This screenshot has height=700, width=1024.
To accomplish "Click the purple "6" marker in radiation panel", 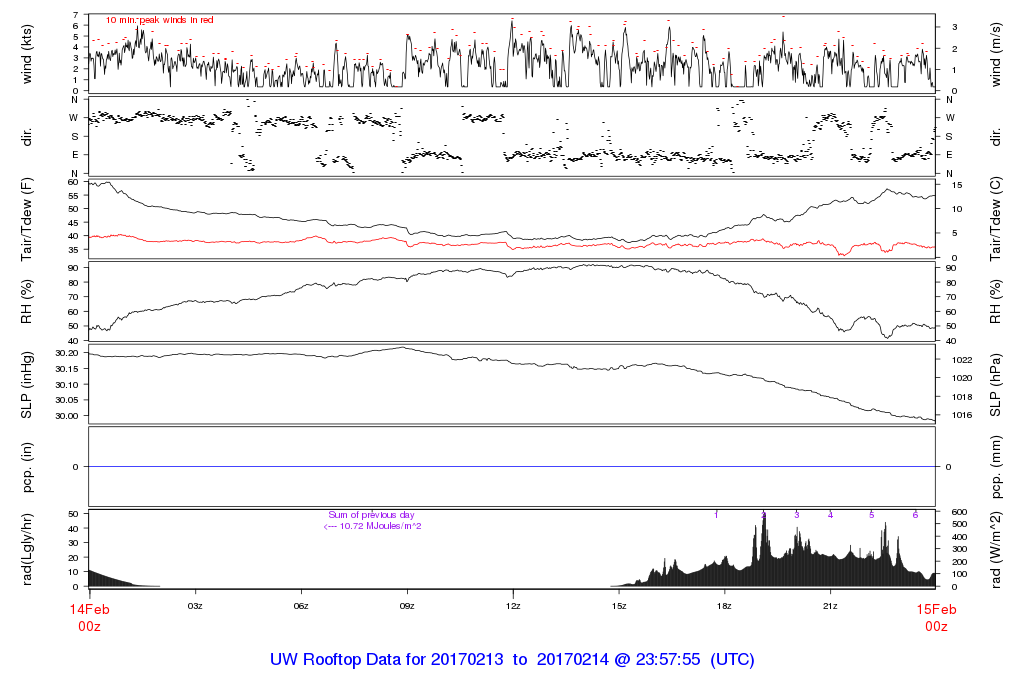I will tap(915, 514).
